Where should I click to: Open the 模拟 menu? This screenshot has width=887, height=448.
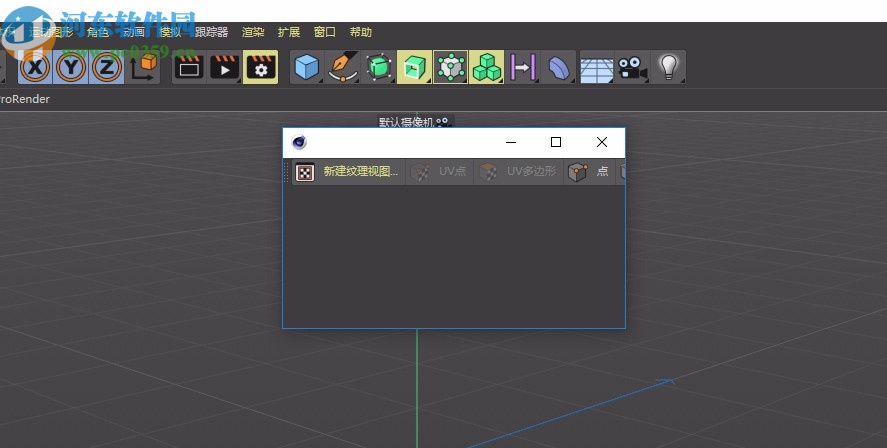click(170, 32)
